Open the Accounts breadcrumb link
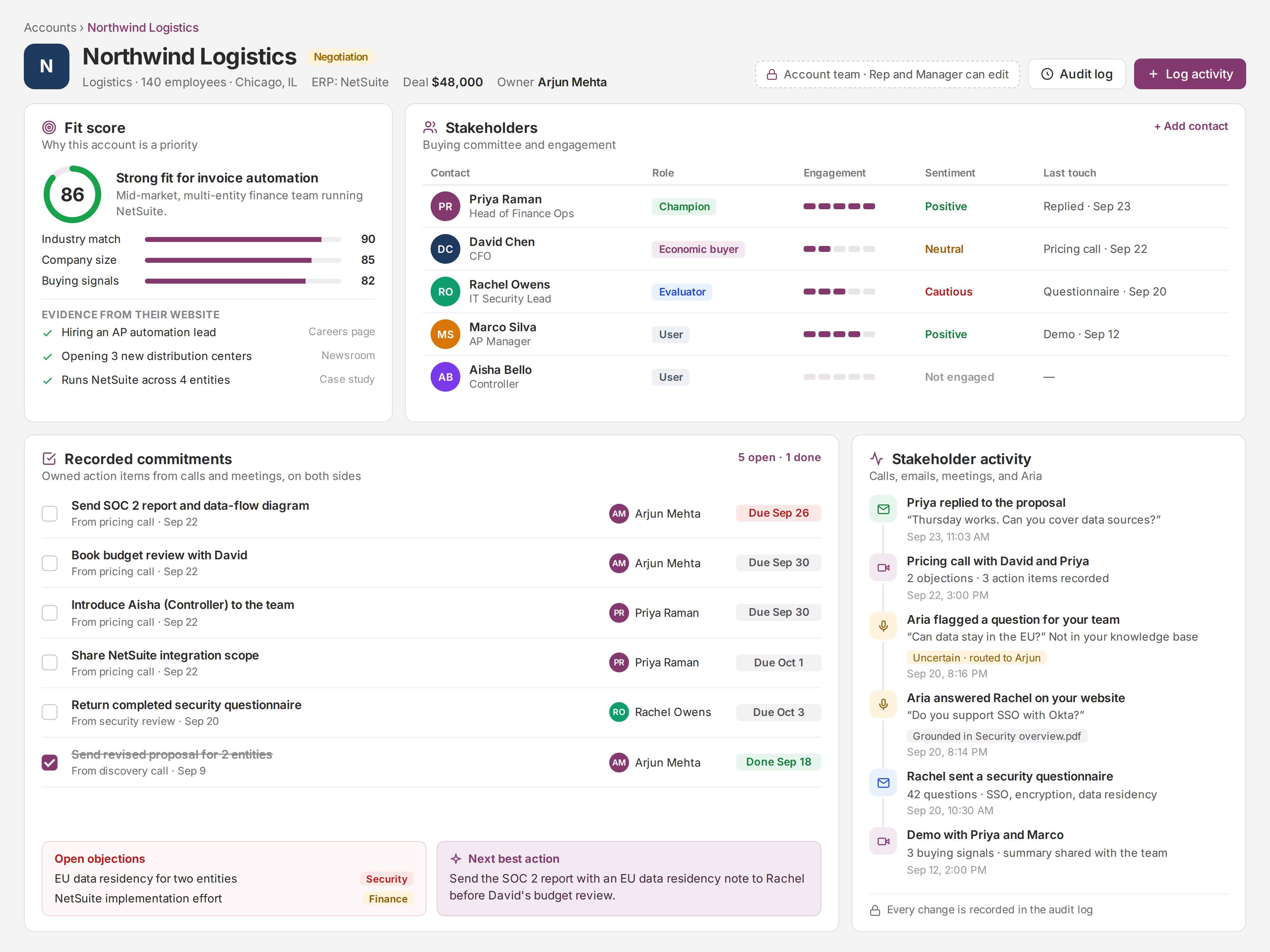 click(50, 27)
